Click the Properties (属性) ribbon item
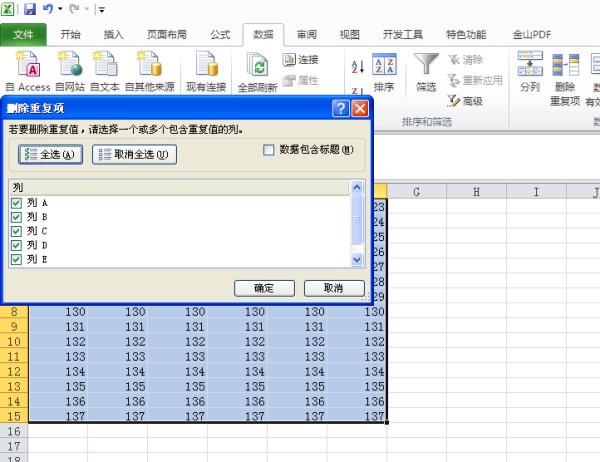600x462 pixels. coord(300,80)
